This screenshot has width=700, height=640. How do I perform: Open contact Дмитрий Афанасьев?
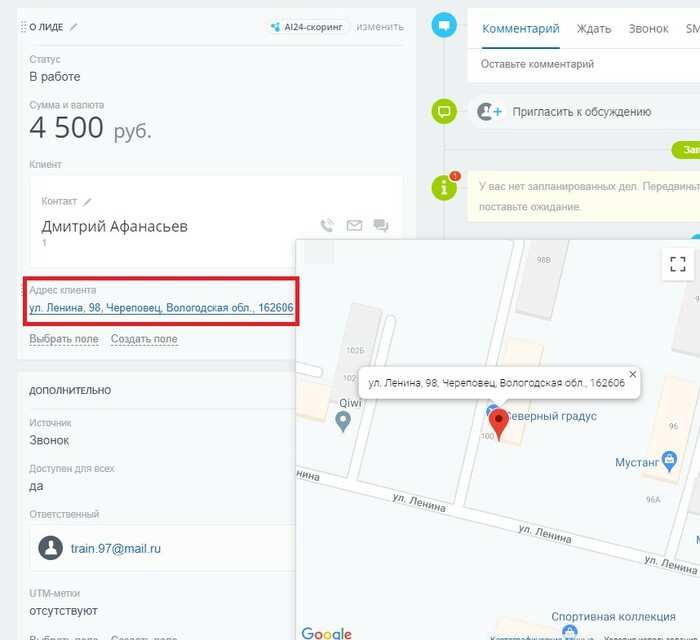click(x=115, y=227)
